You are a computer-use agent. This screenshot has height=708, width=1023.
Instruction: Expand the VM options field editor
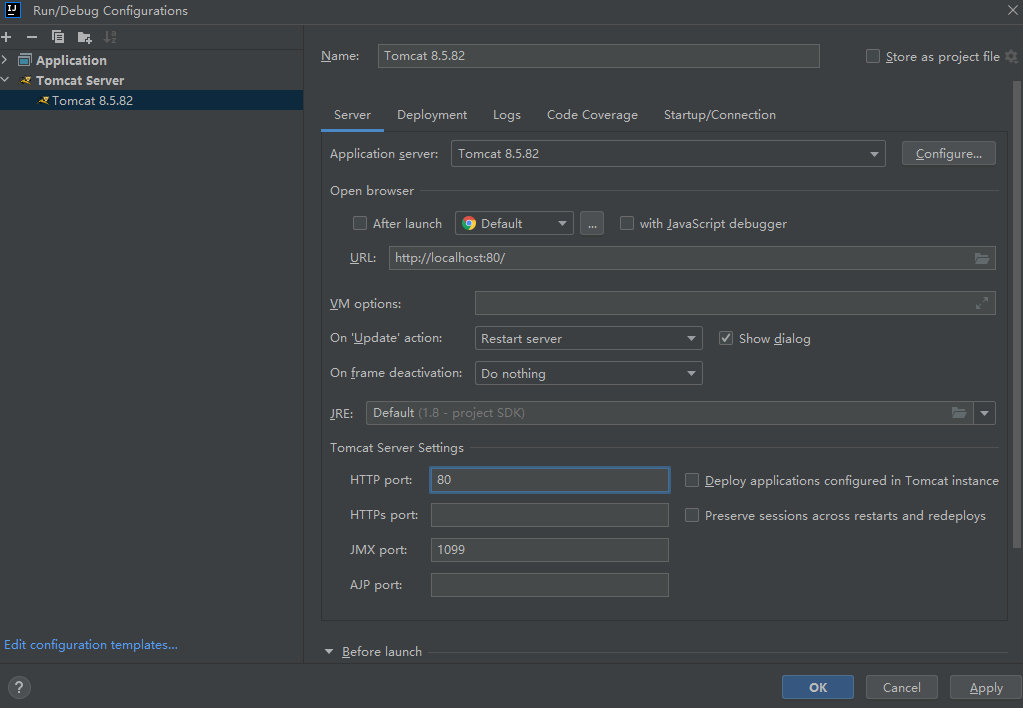982,303
